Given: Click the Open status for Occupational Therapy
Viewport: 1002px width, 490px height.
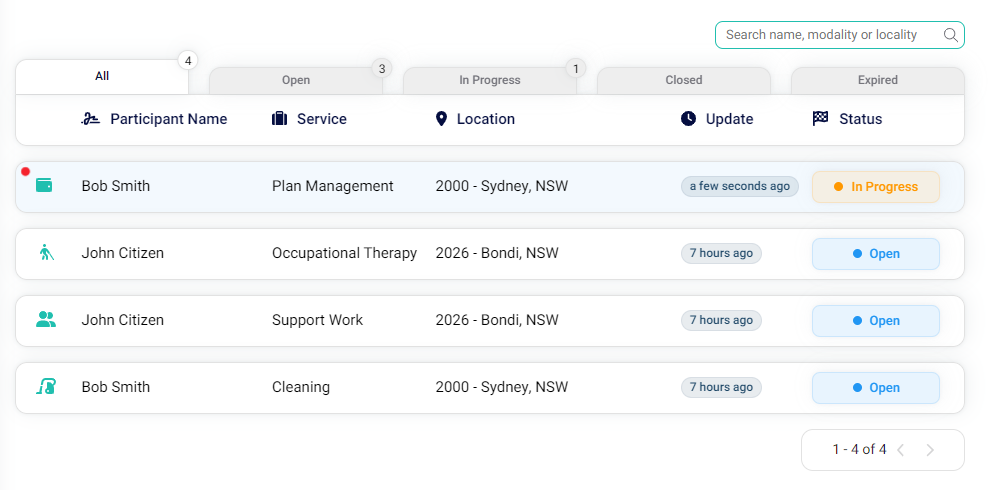Looking at the screenshot, I should tap(876, 254).
